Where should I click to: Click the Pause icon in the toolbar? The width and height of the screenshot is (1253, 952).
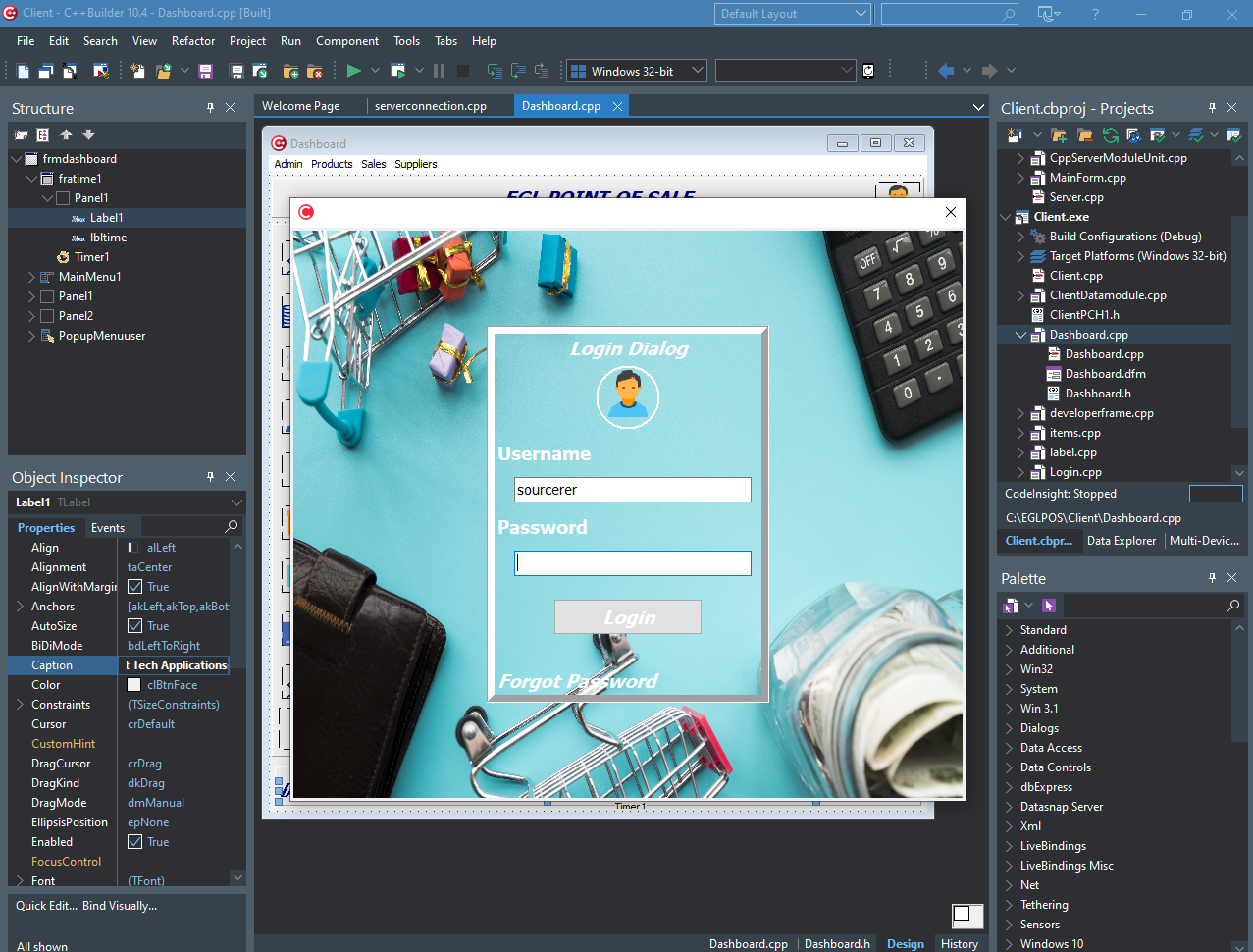click(439, 71)
